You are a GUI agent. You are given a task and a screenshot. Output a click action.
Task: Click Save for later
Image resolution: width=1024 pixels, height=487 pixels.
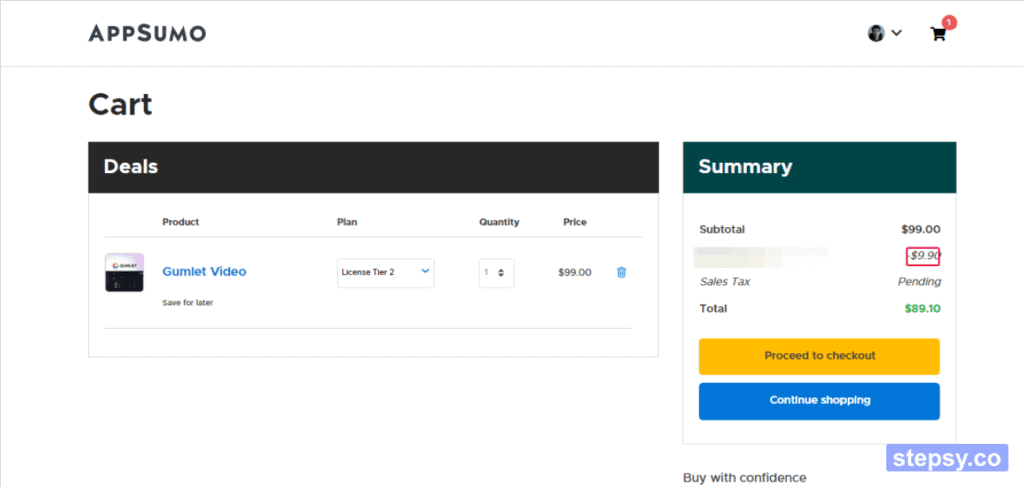coord(187,303)
